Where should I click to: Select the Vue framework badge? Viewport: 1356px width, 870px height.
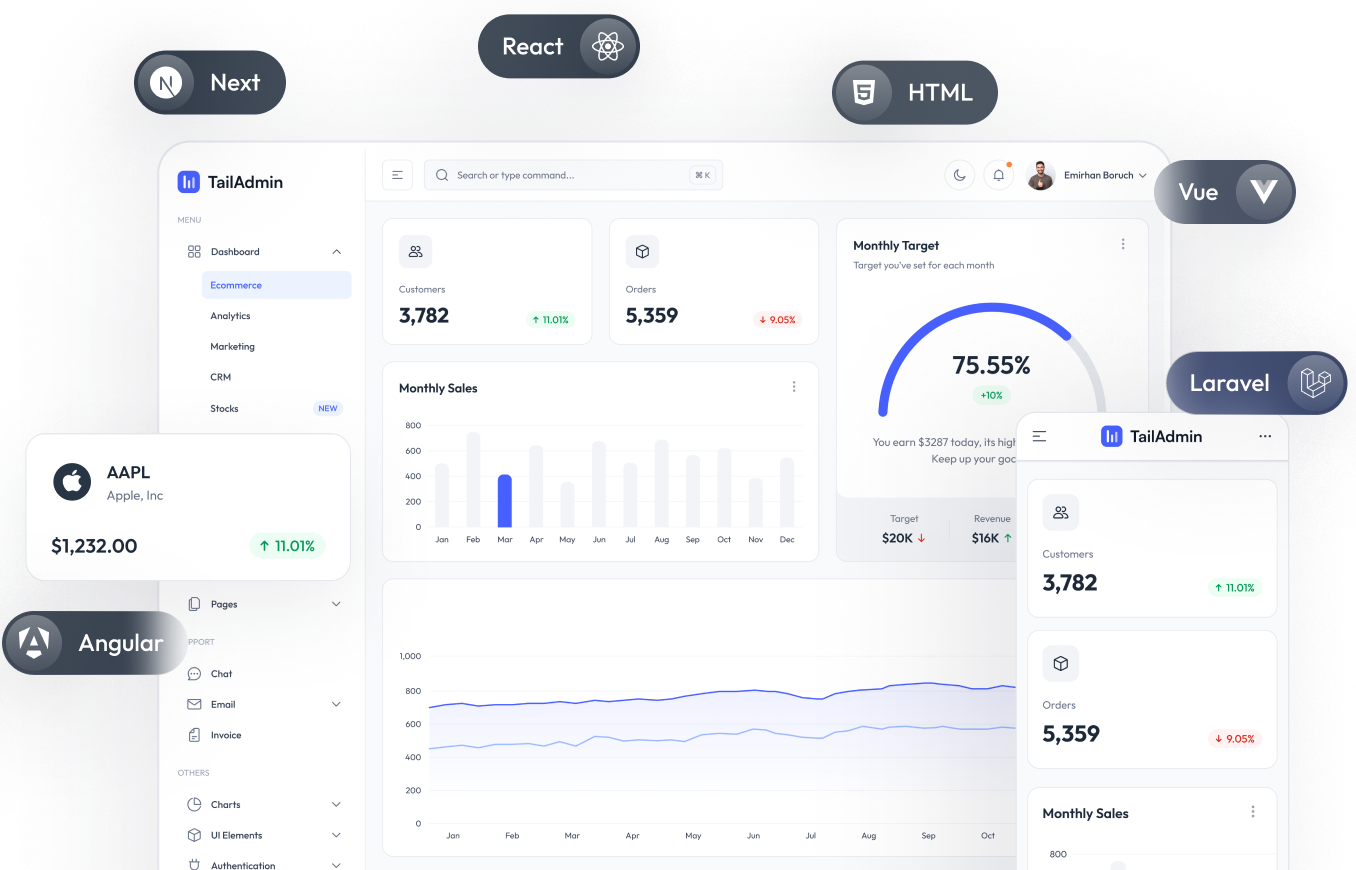(1224, 192)
